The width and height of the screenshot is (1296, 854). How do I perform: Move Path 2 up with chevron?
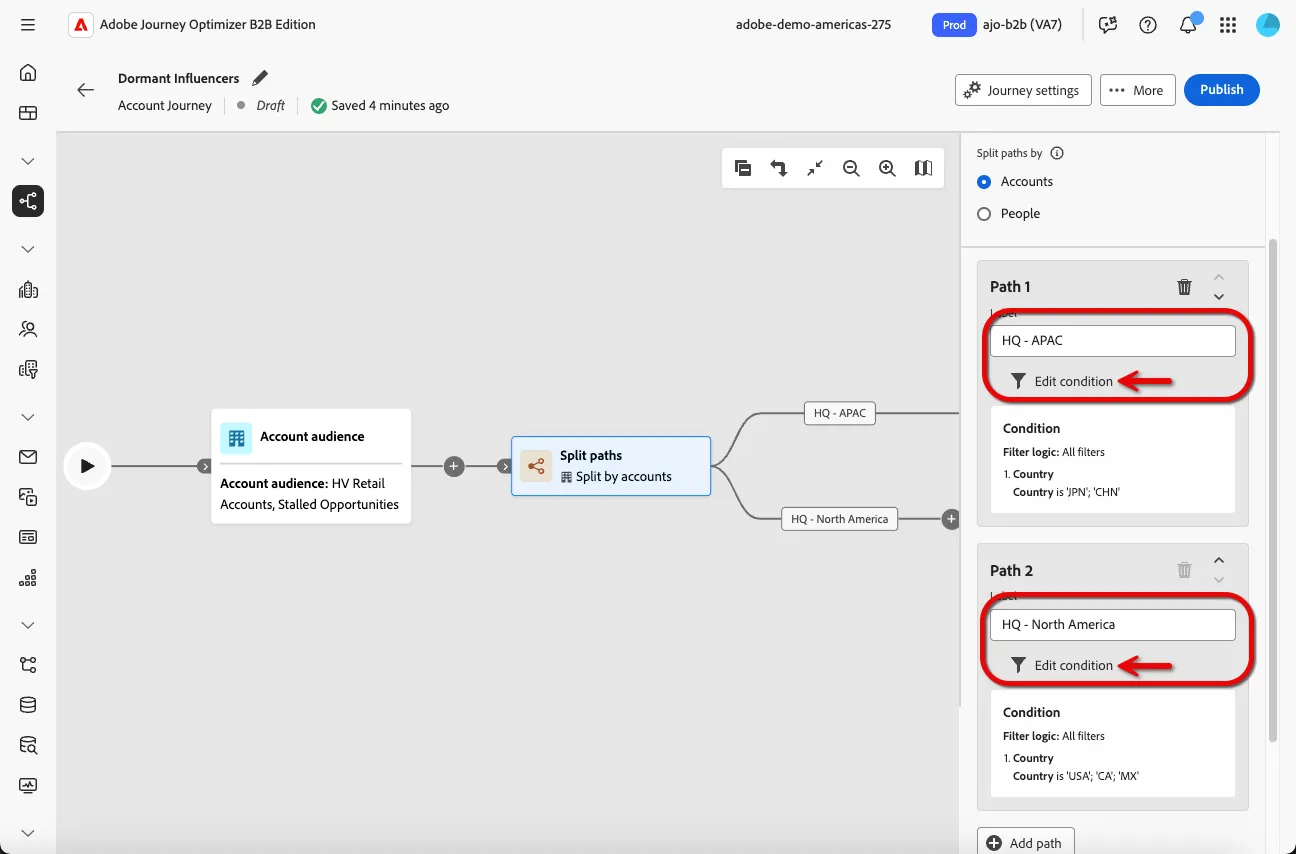tap(1219, 561)
